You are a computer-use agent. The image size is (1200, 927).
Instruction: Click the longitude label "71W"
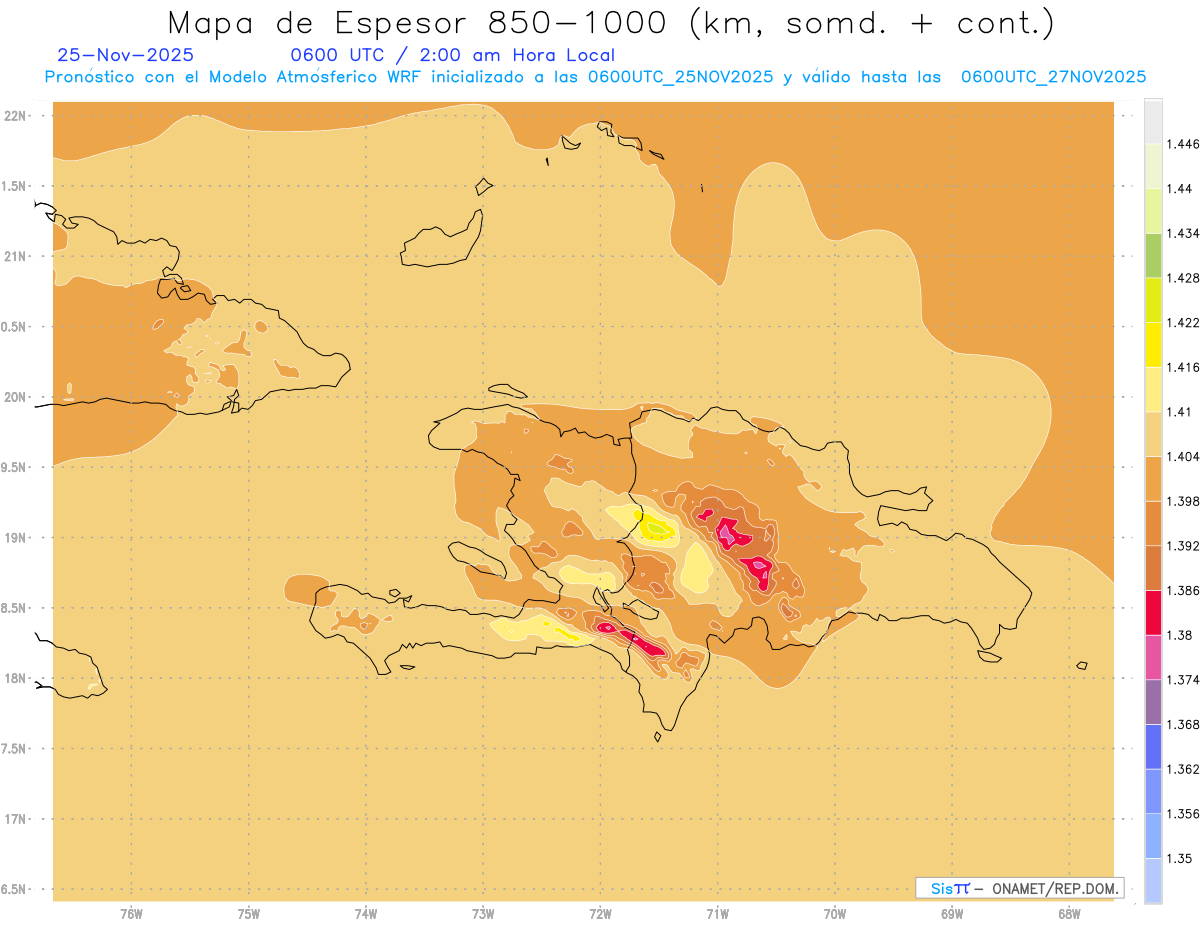point(718,914)
